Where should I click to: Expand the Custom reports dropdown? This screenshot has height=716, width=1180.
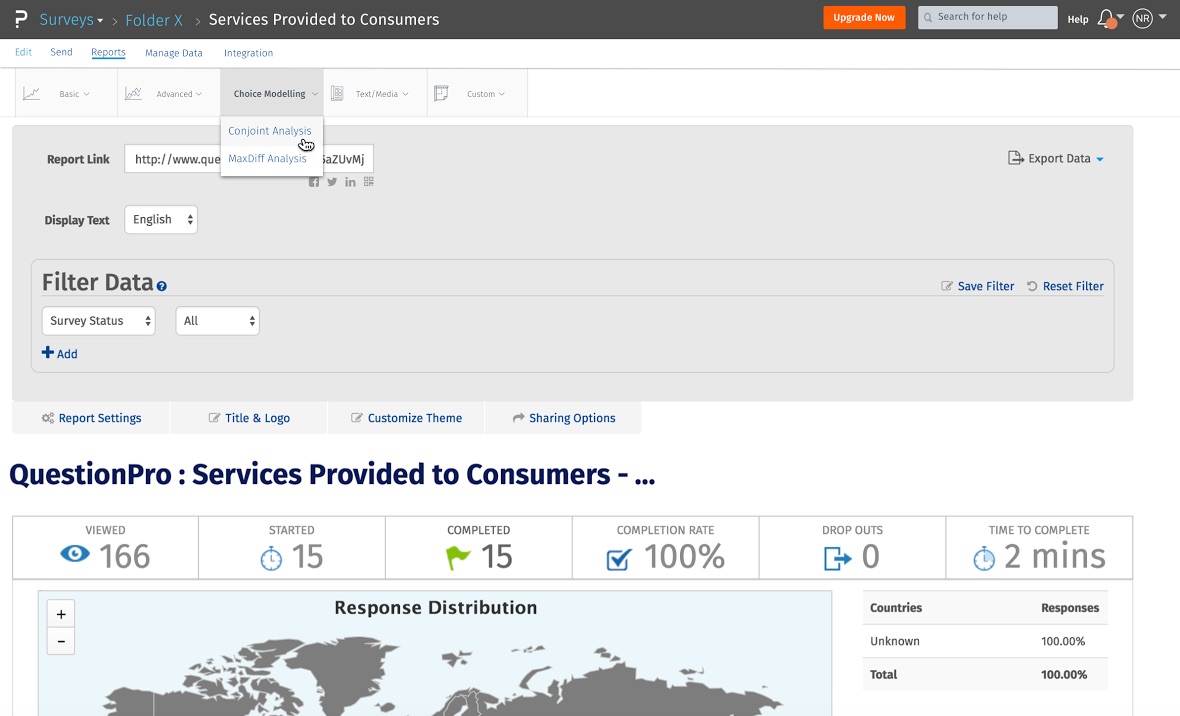(486, 94)
